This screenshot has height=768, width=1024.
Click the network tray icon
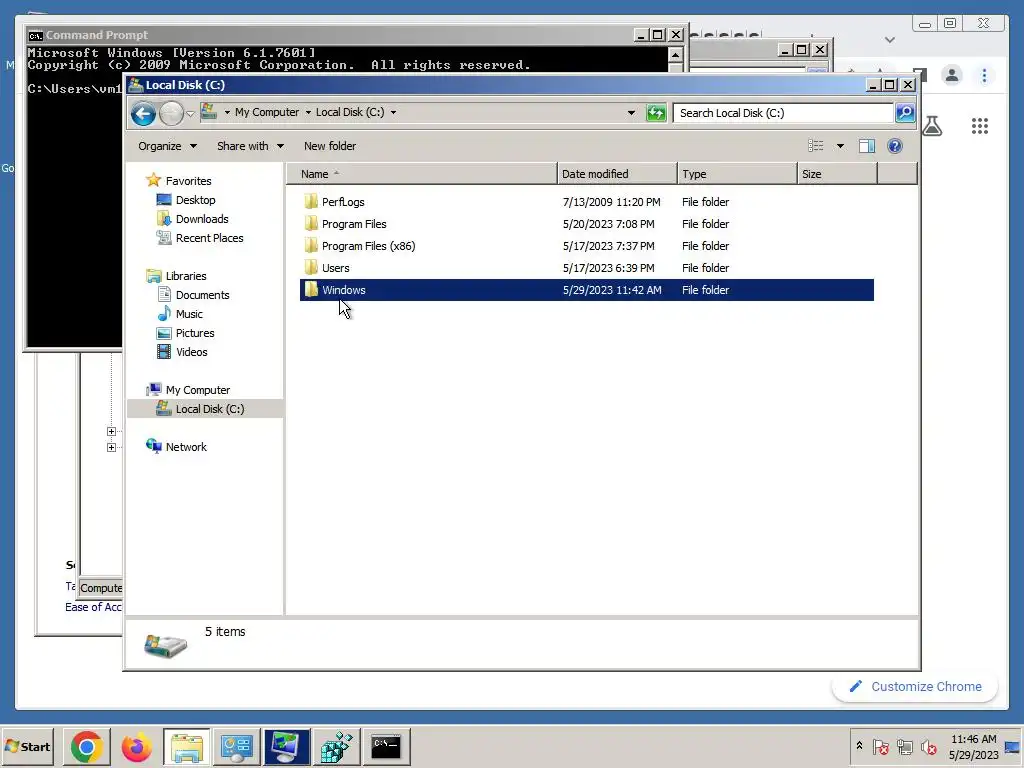(x=904, y=746)
